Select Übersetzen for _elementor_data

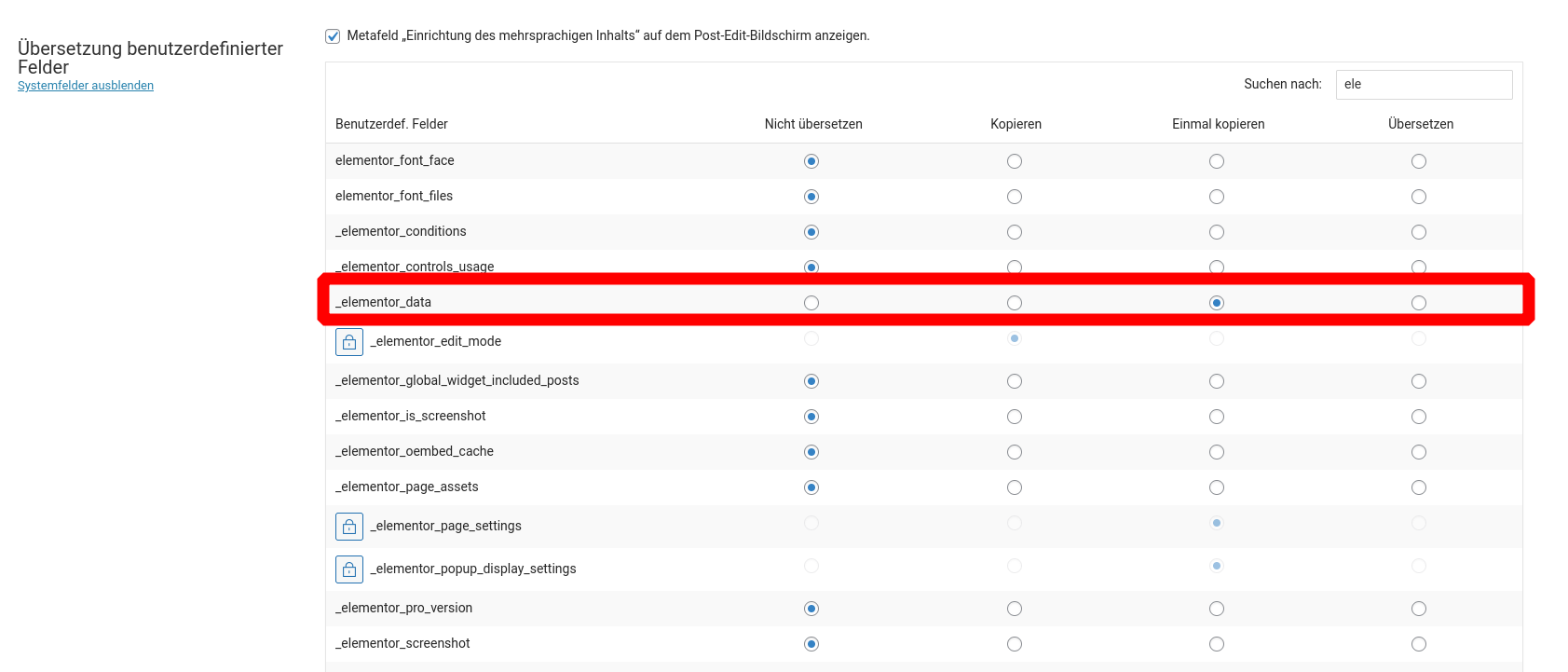point(1419,303)
